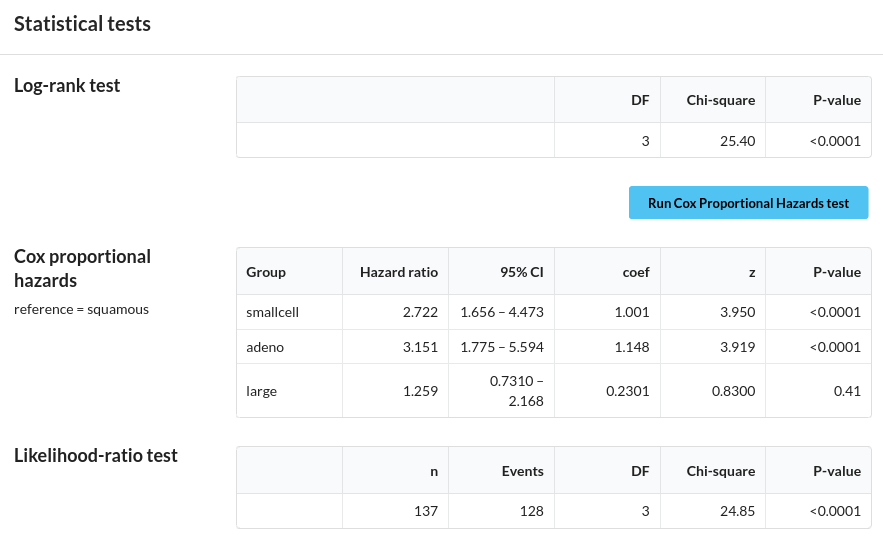Select large z value 0.8300
The width and height of the screenshot is (883, 538).
click(733, 391)
